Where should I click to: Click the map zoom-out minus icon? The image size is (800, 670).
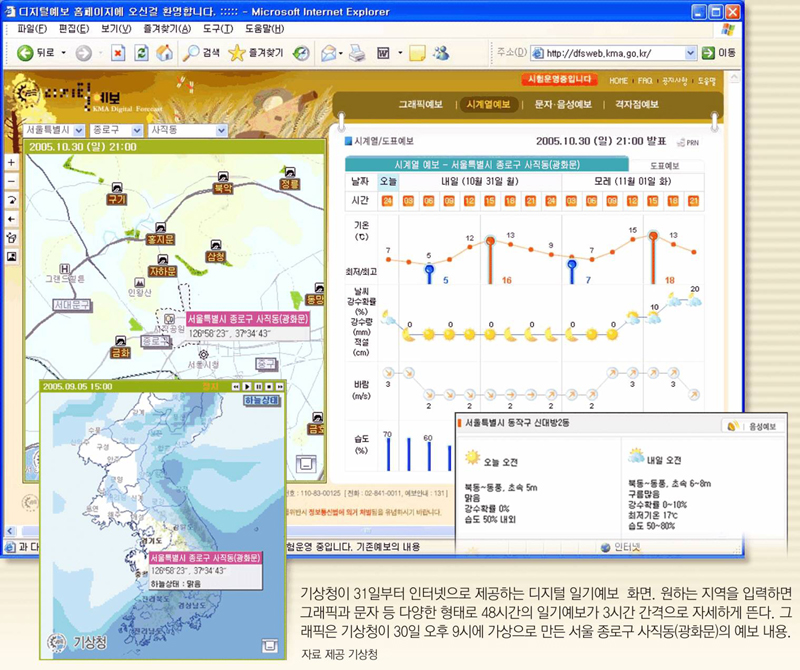click(x=11, y=181)
